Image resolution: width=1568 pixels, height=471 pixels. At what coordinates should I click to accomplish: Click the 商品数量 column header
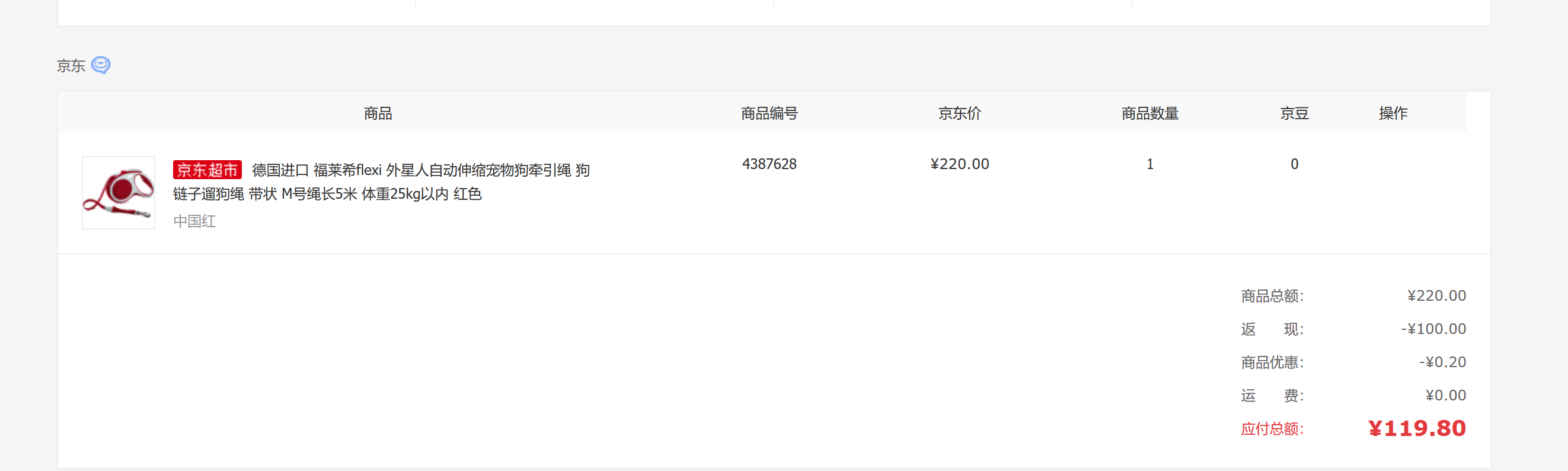[1151, 113]
